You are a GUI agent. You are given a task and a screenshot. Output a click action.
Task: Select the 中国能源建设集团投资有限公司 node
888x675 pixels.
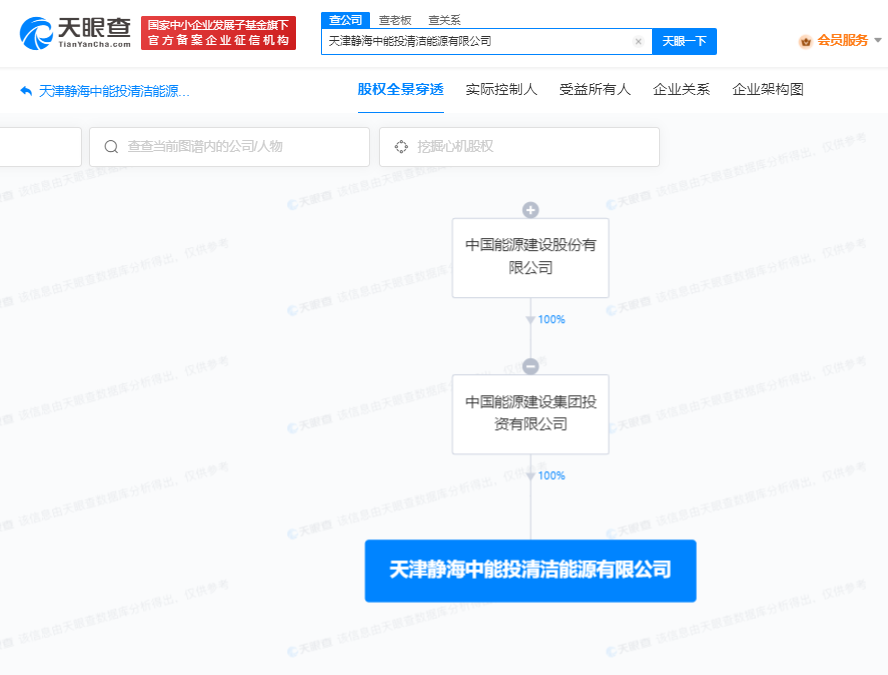point(531,414)
